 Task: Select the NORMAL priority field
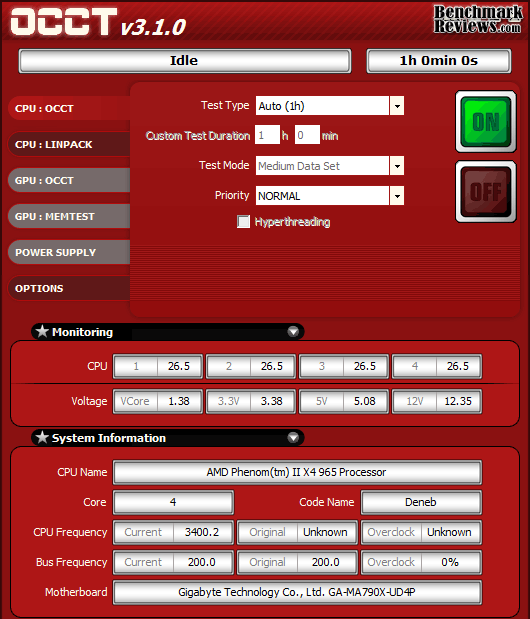point(322,195)
